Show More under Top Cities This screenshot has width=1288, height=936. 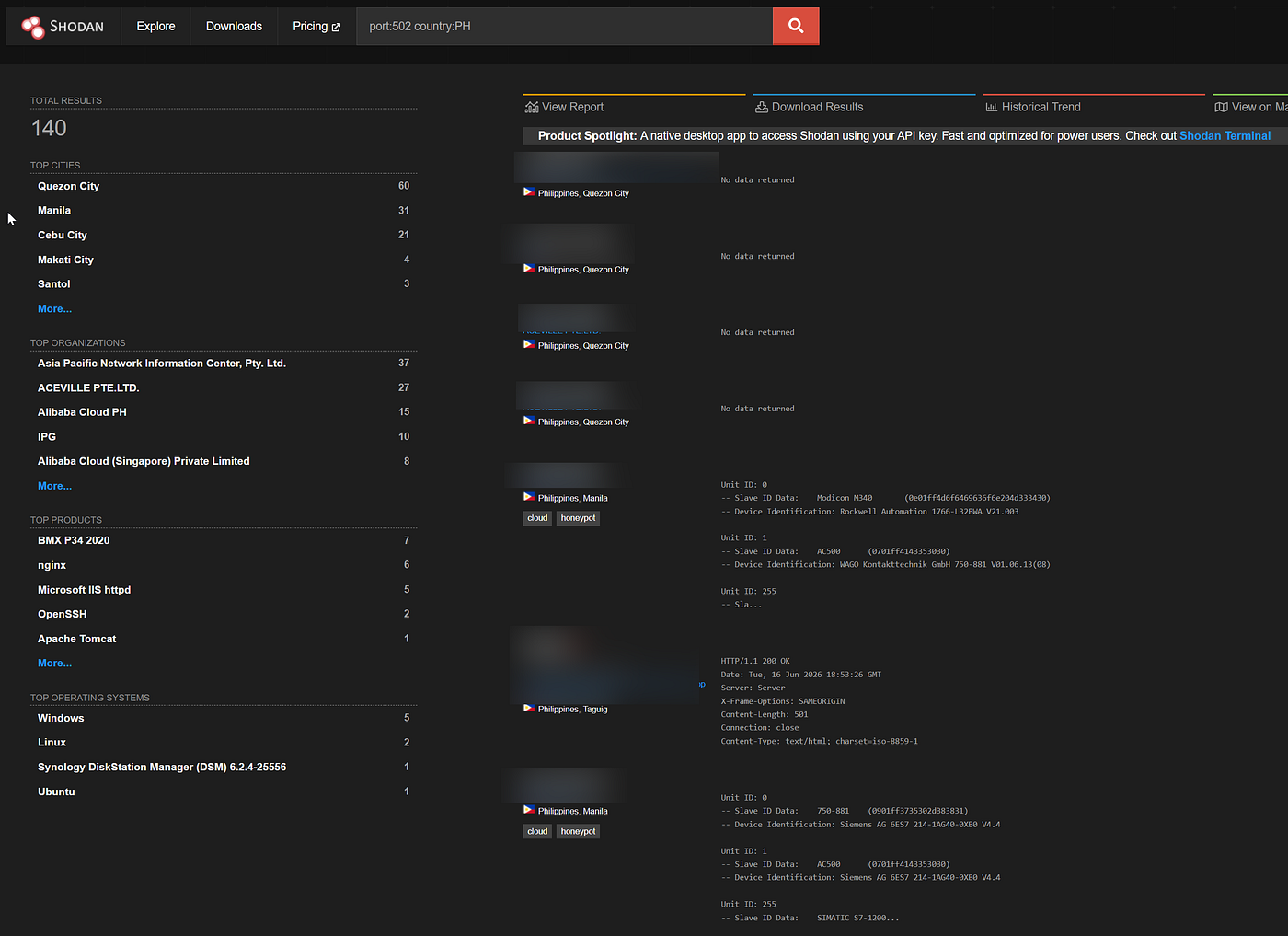point(54,308)
